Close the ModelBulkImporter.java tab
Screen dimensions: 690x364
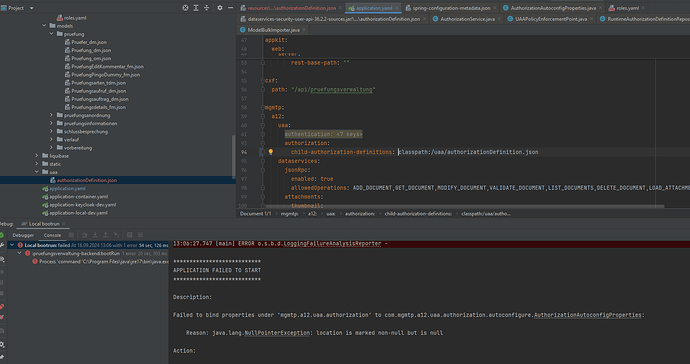coord(304,30)
